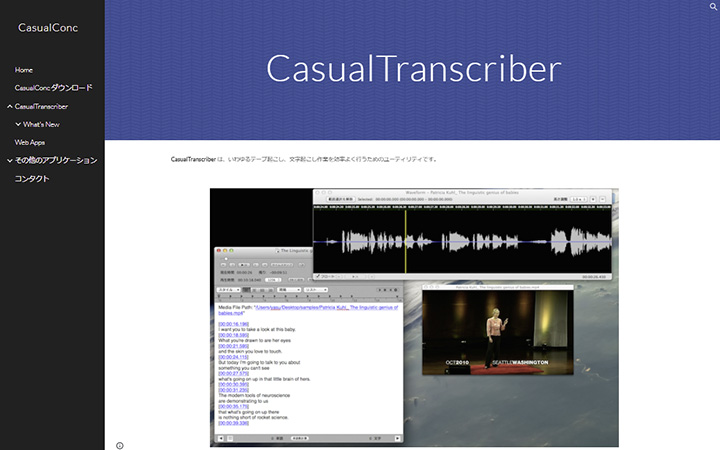This screenshot has height=450, width=720.
Task: Click line "and the skin you love to touch."
Action: (250, 352)
